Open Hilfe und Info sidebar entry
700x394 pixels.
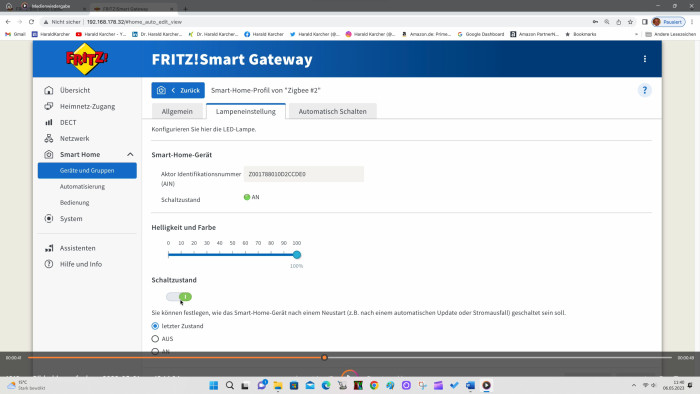point(80,264)
